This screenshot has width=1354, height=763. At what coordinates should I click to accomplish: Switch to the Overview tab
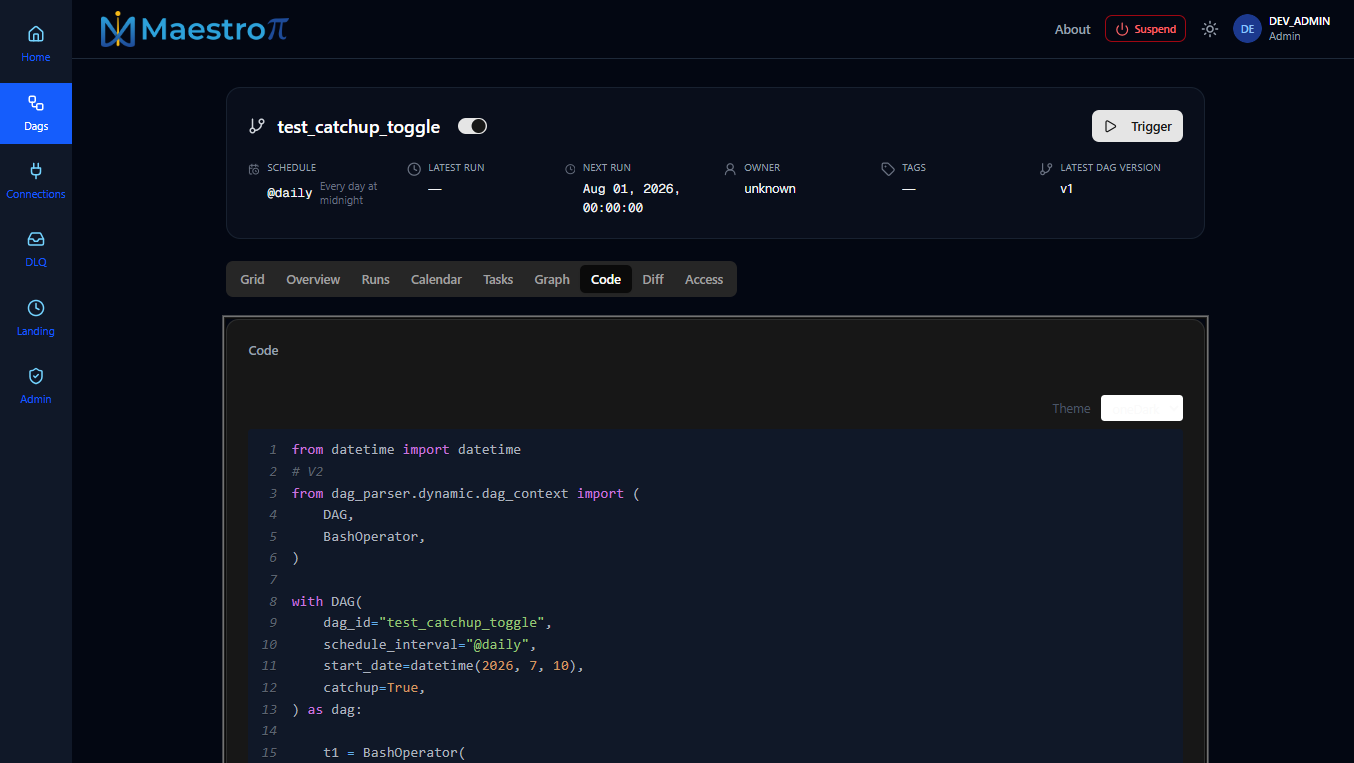313,279
